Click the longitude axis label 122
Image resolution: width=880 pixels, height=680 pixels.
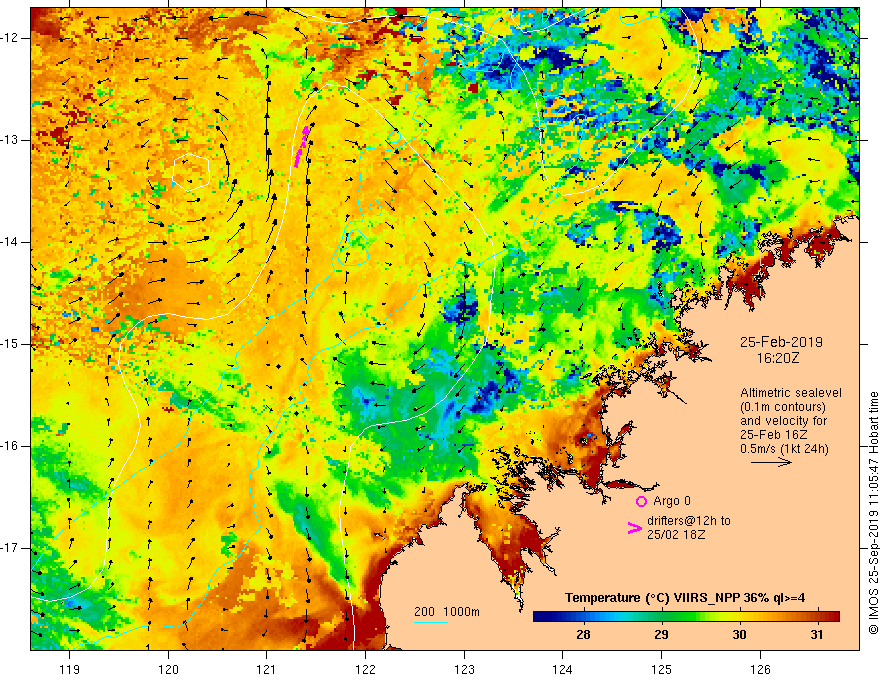pyautogui.click(x=365, y=669)
